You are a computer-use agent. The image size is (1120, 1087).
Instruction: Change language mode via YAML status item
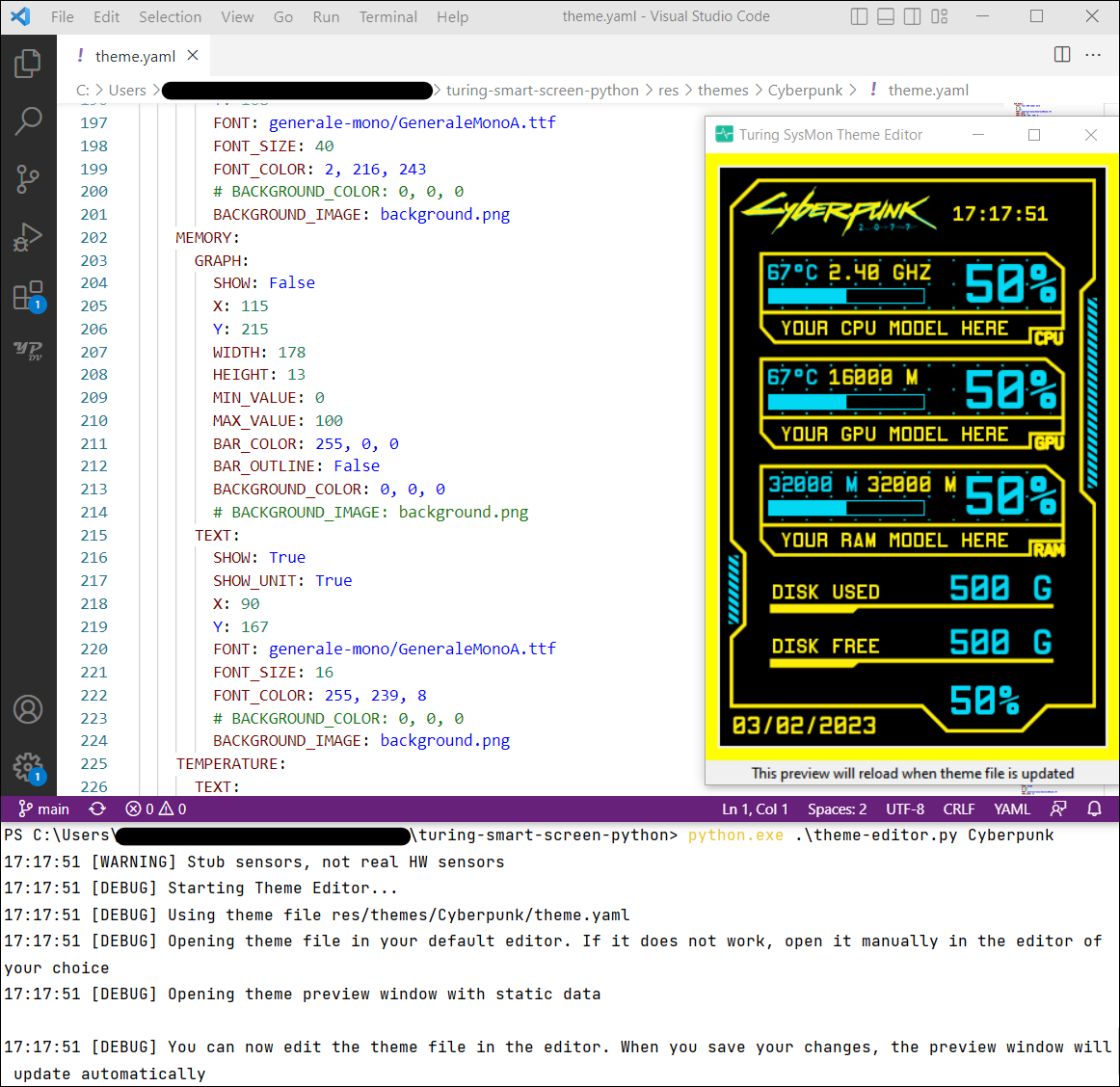tap(1012, 809)
